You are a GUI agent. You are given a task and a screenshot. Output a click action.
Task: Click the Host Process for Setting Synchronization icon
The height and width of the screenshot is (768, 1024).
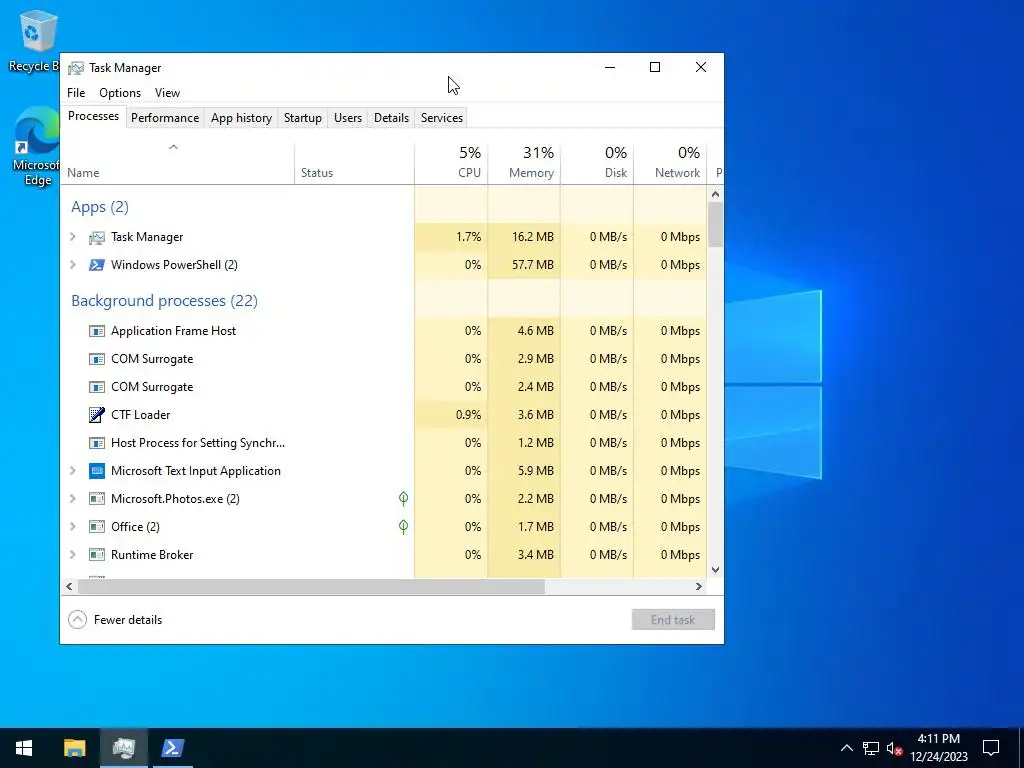[97, 443]
